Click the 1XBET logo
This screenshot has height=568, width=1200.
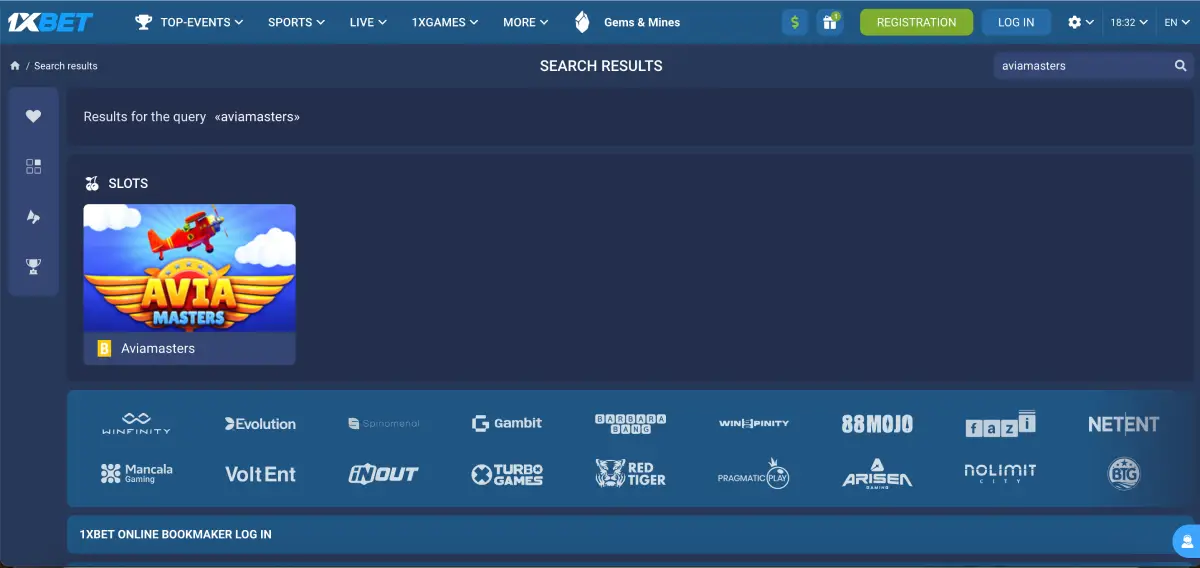coord(50,22)
